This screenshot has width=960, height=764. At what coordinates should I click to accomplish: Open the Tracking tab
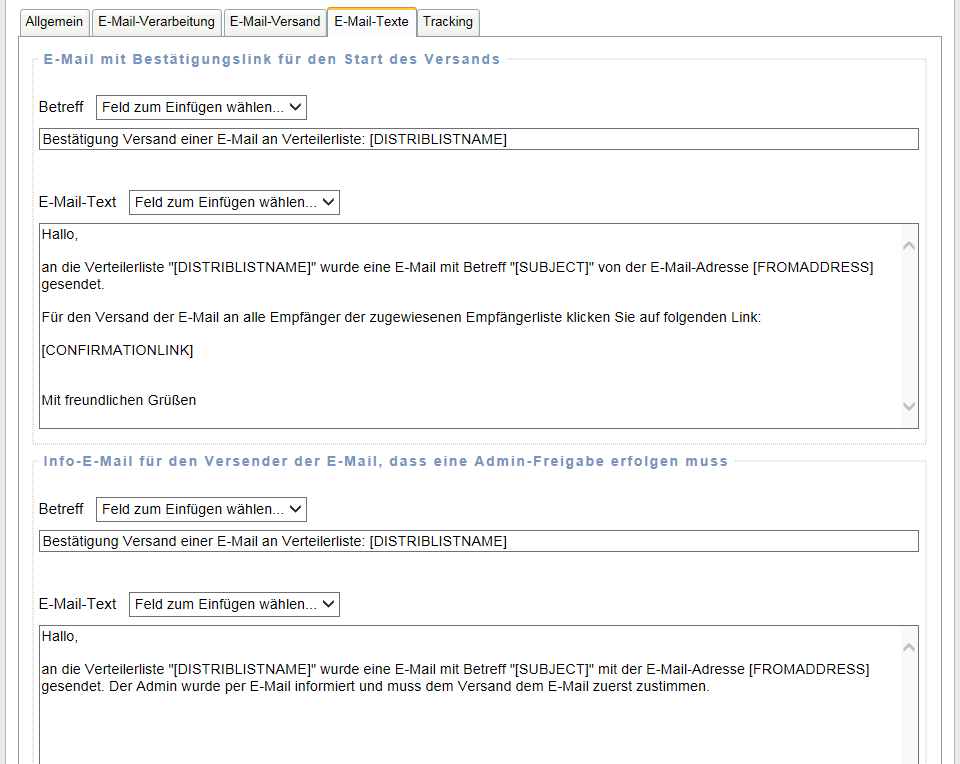(x=448, y=22)
